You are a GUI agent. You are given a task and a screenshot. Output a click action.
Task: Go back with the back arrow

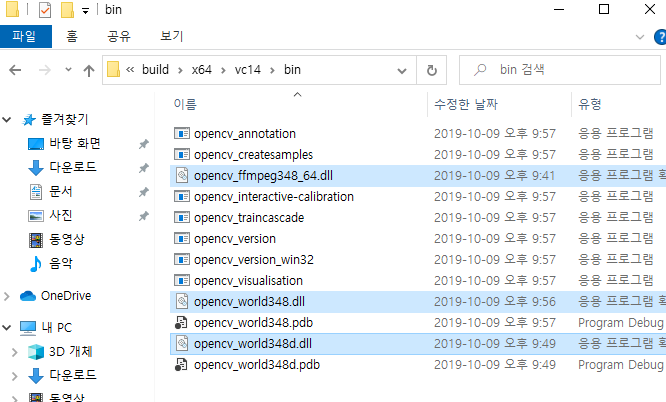(15, 70)
